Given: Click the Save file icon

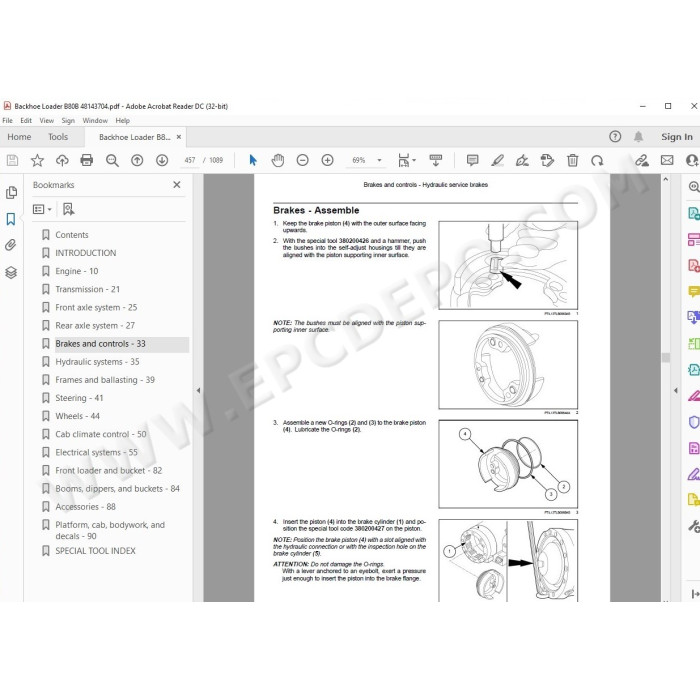Looking at the screenshot, I should click(x=12, y=160).
